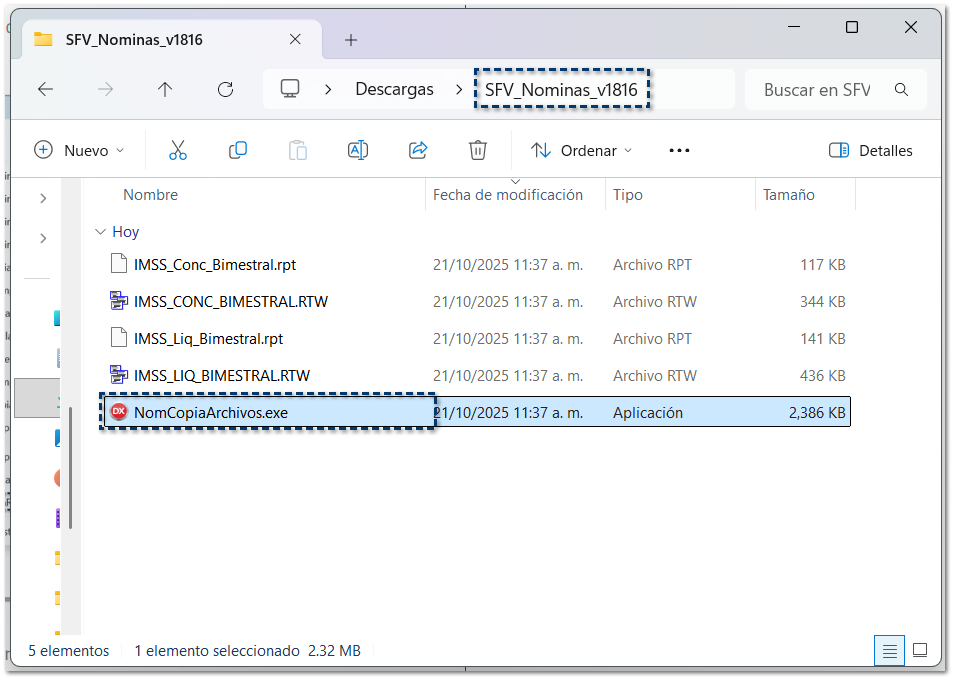Click the Cut scissors icon
The height and width of the screenshot is (680, 954).
[178, 150]
